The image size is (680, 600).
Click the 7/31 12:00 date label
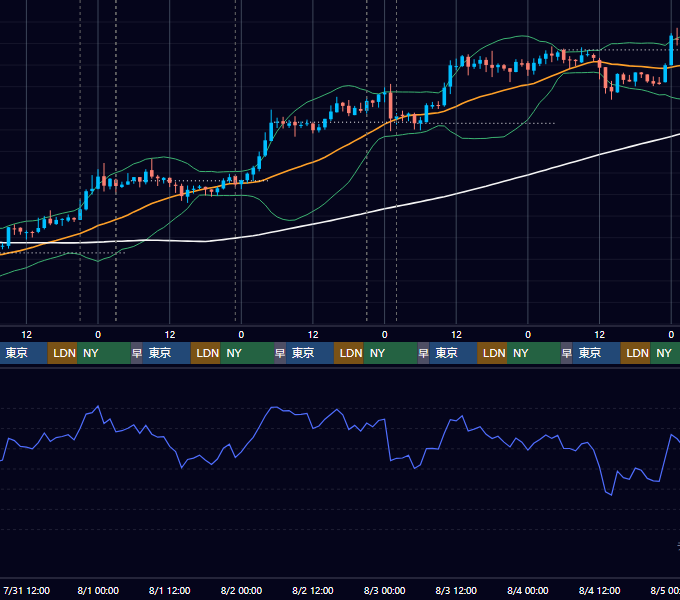(x=26, y=590)
